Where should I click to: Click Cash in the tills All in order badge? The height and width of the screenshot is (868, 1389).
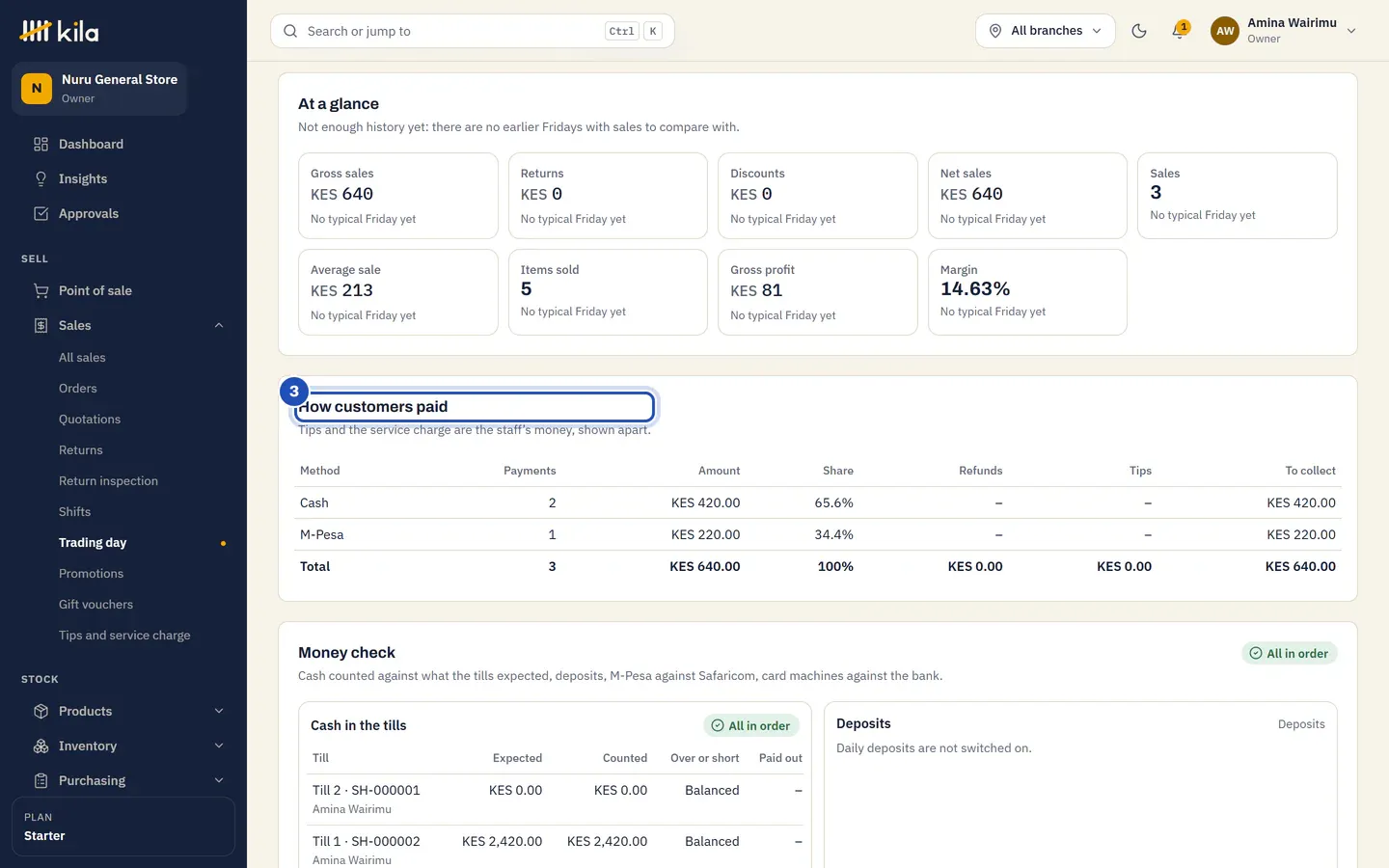(750, 725)
